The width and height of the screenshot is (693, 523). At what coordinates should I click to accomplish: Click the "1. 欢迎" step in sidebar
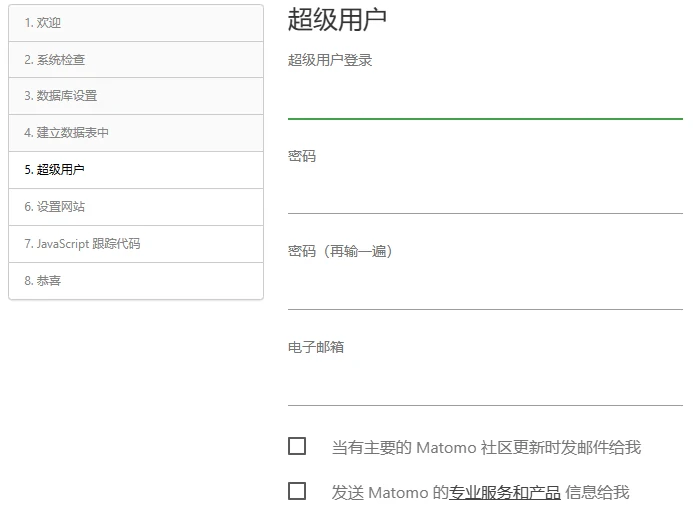click(x=43, y=23)
